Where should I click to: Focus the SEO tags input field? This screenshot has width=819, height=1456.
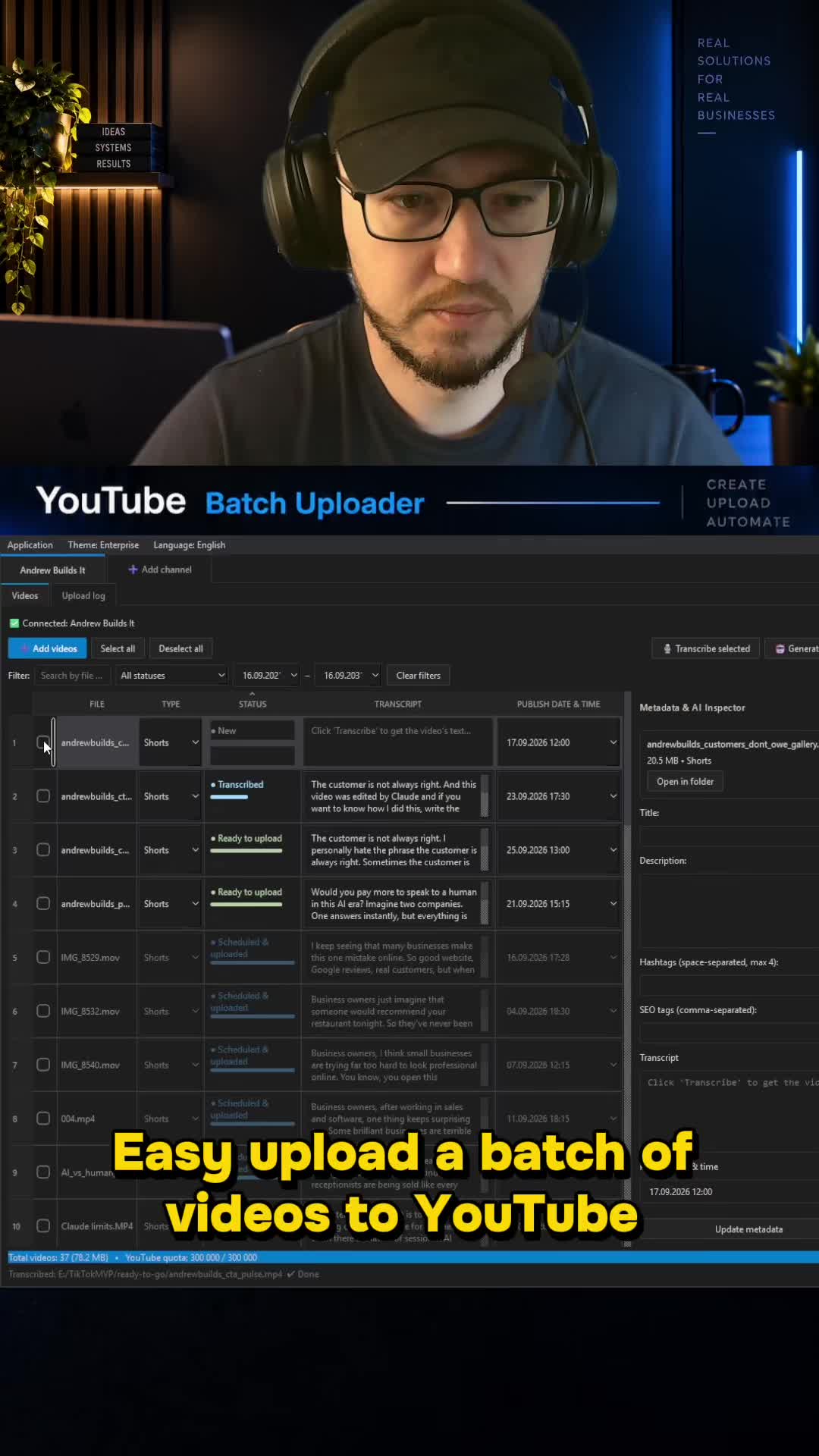730,1033
